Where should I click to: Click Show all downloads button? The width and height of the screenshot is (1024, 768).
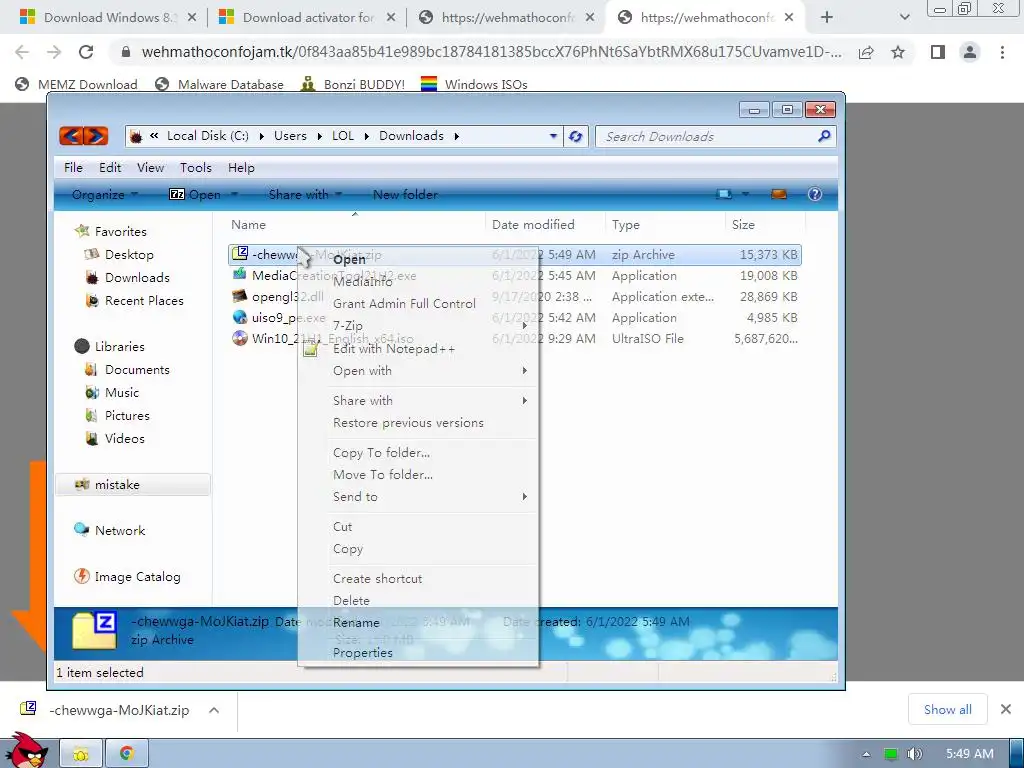click(x=948, y=709)
